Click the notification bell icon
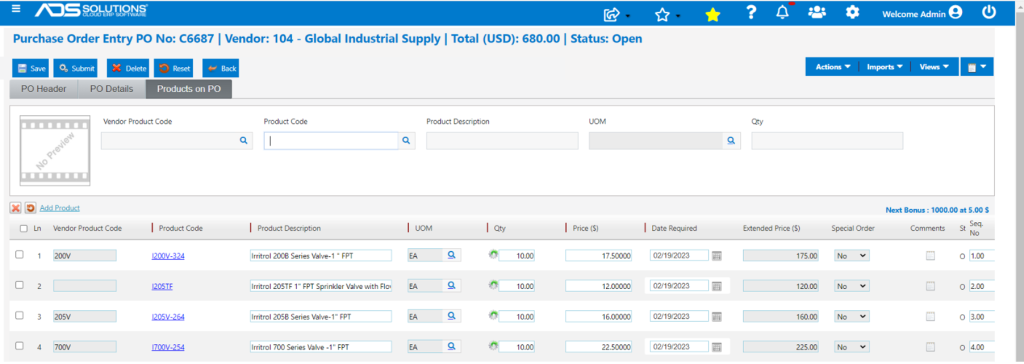Image resolution: width=1024 pixels, height=364 pixels. pyautogui.click(x=782, y=12)
